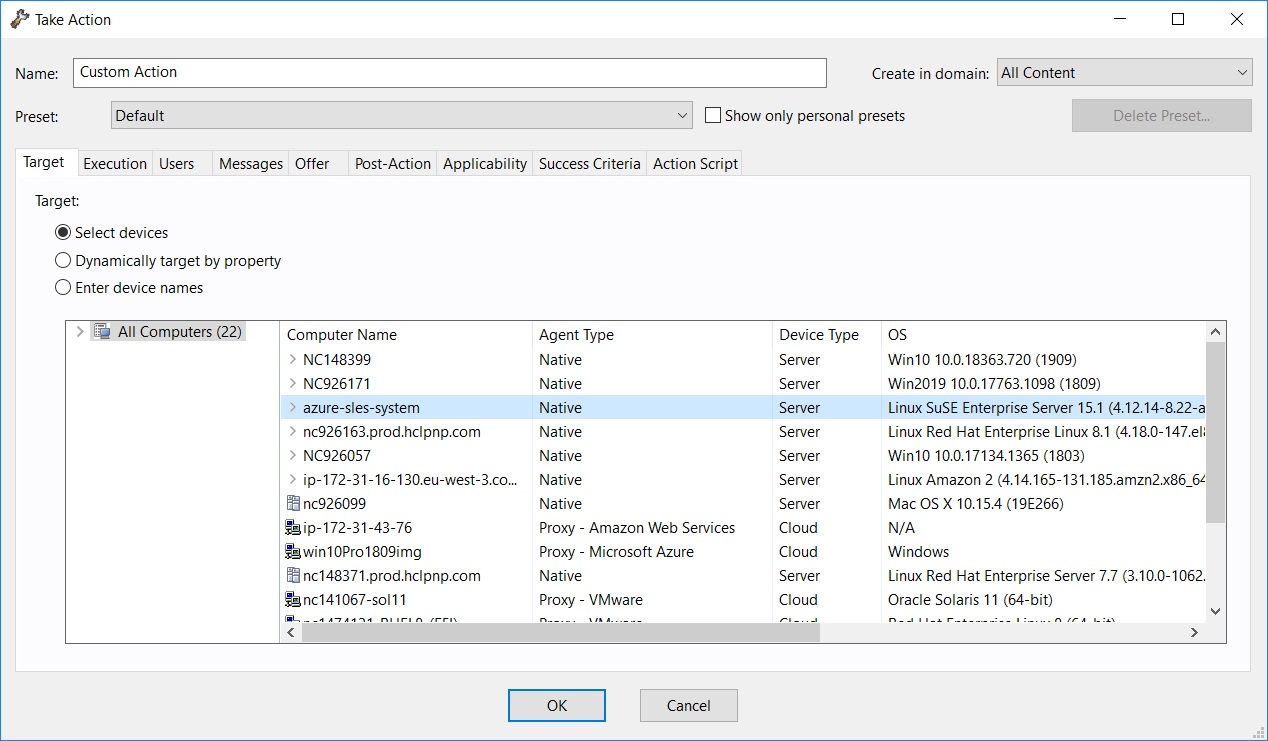This screenshot has height=741, width=1268.
Task: Choose Dynamically target by property option
Action: pos(63,261)
